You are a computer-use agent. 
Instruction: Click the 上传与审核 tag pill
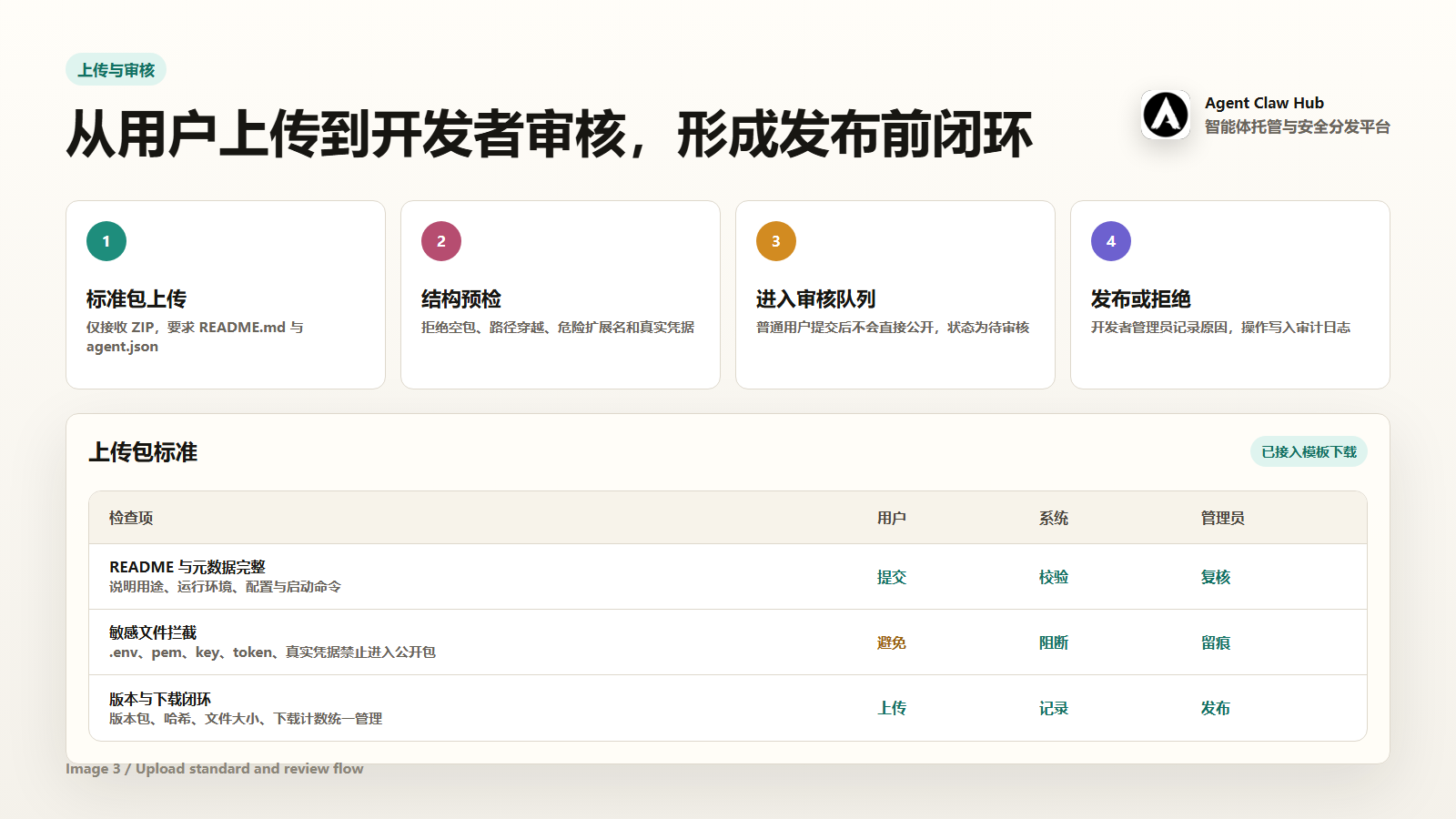pos(116,69)
